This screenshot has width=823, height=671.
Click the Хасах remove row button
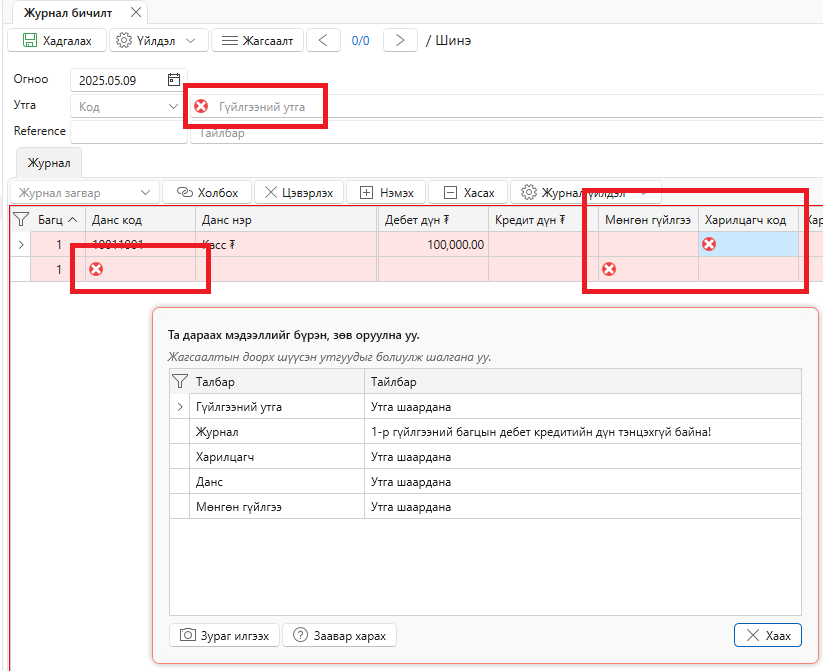[x=469, y=193]
